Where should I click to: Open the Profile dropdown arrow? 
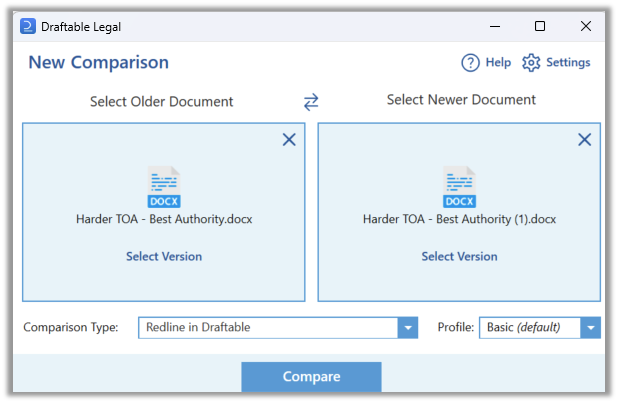(x=590, y=328)
